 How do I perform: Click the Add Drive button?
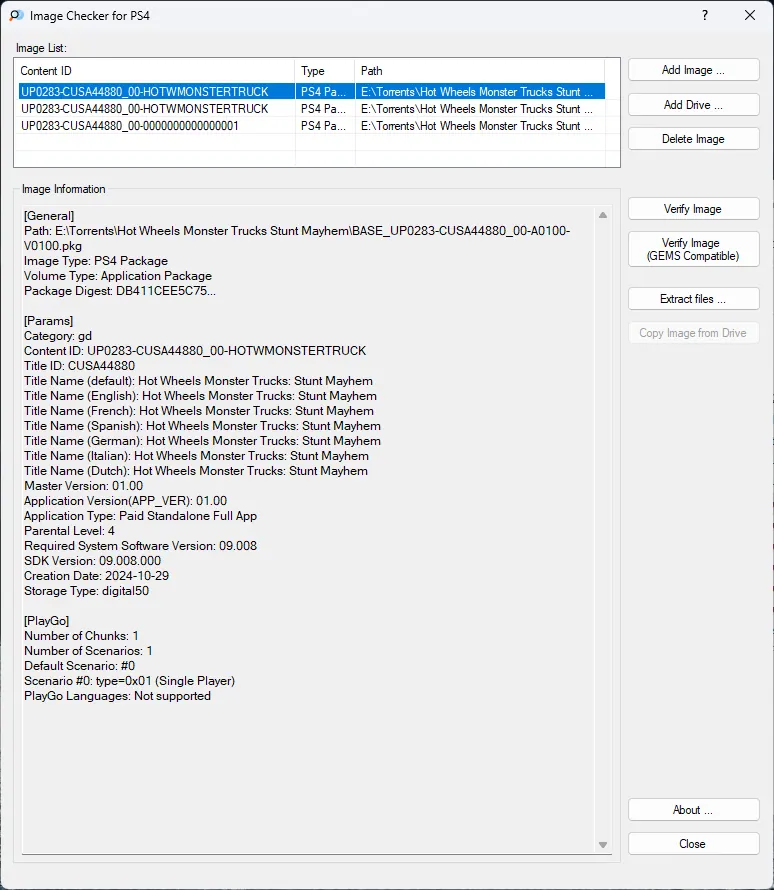(x=693, y=104)
